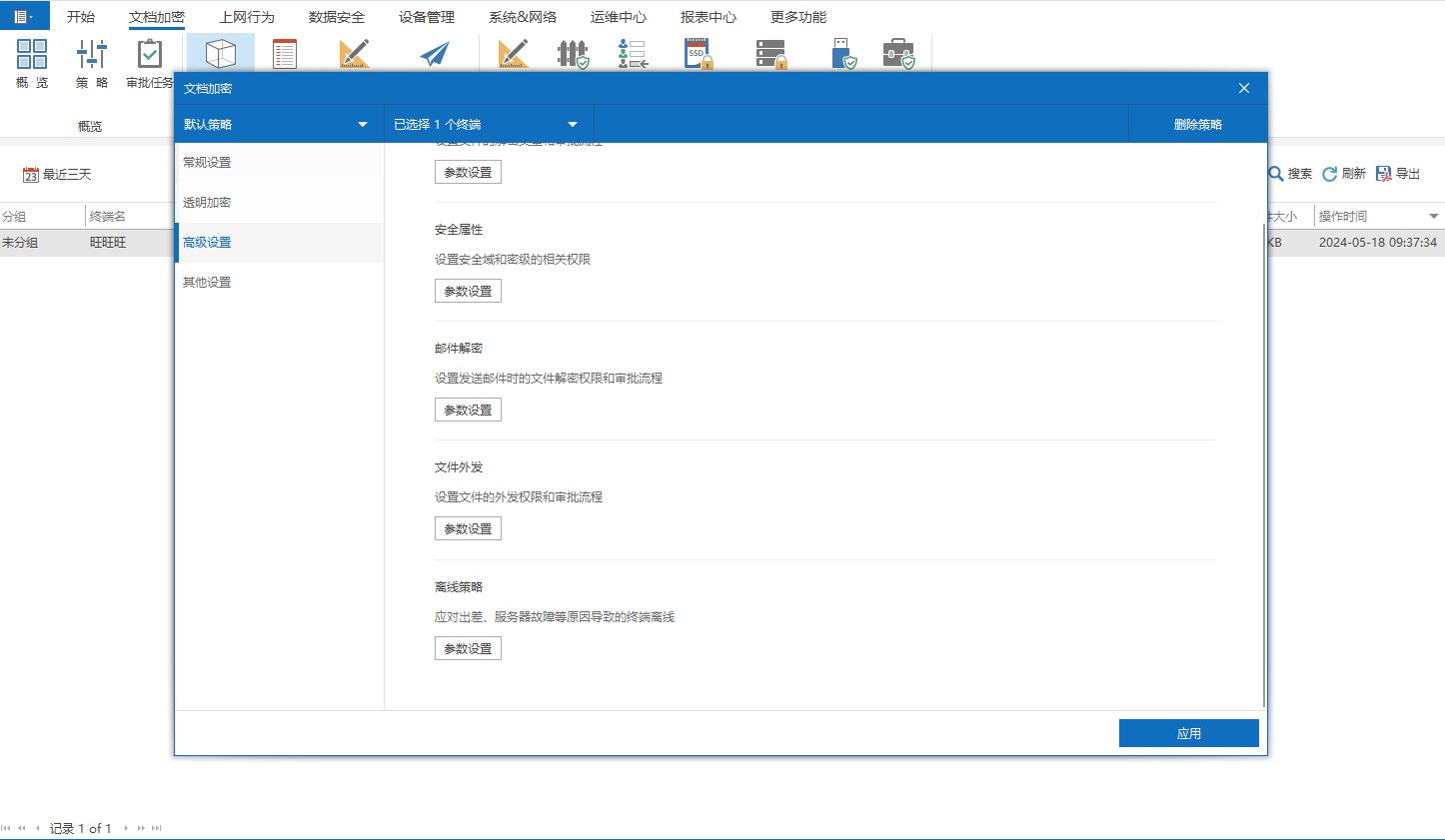The height and width of the screenshot is (840, 1445).
Task: Go to last record in pager
Action: (156, 828)
